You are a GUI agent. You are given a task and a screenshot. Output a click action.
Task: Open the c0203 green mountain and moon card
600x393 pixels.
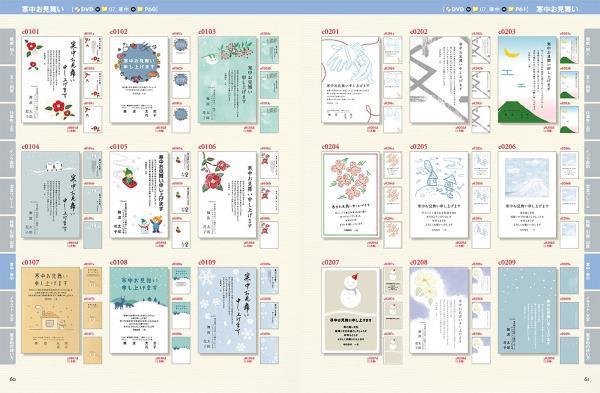click(527, 80)
